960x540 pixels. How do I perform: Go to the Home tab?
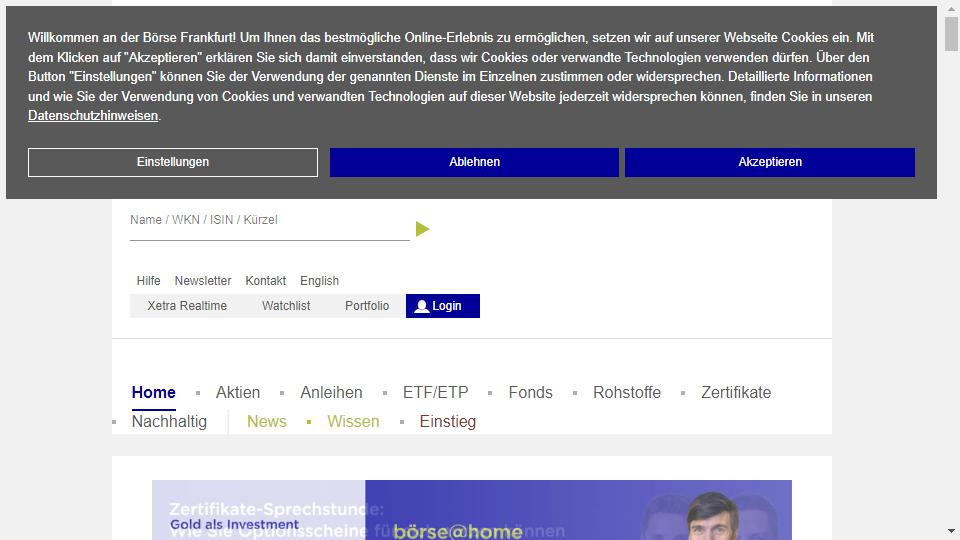click(x=154, y=392)
